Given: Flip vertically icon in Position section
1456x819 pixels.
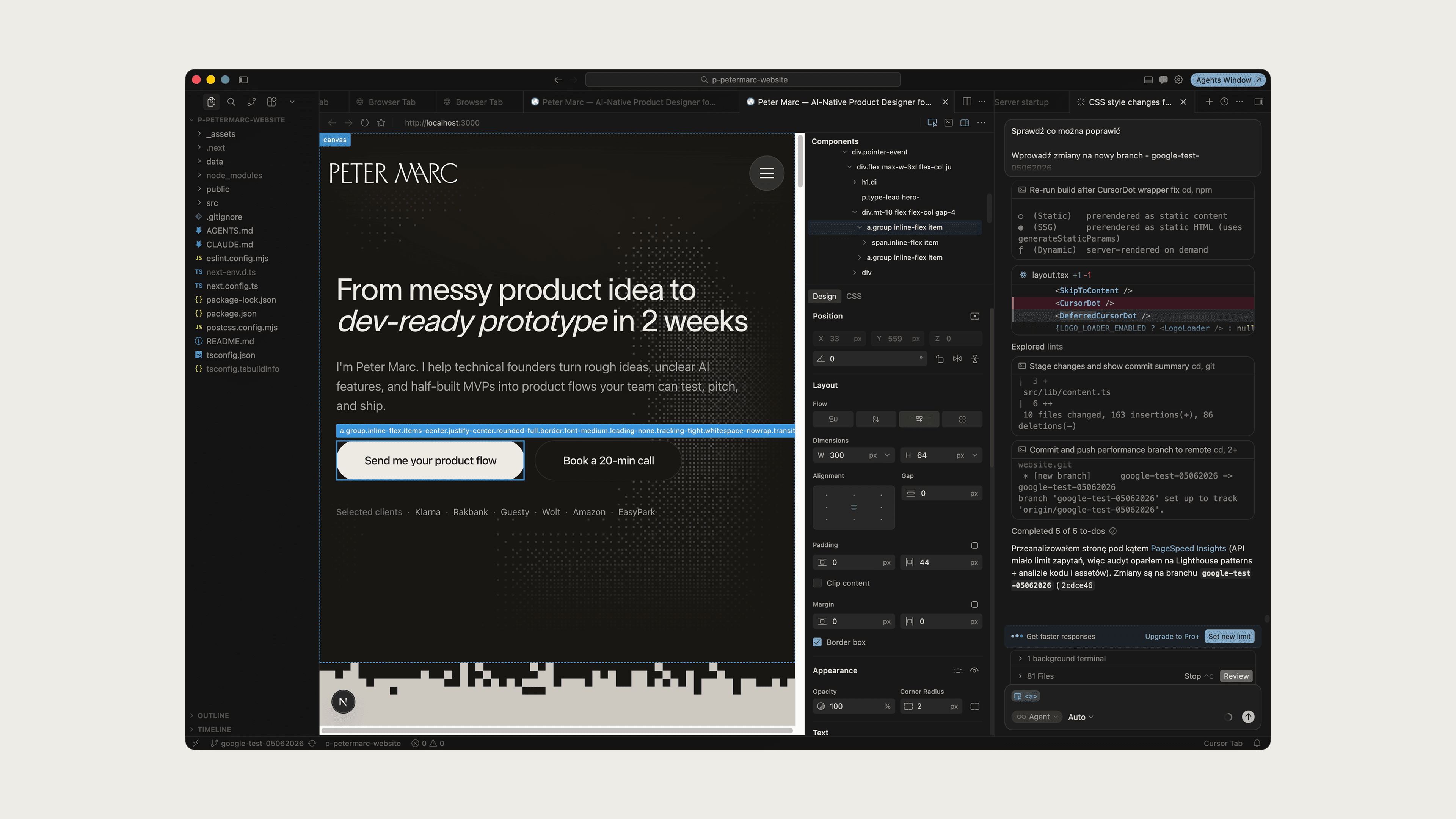Looking at the screenshot, I should pos(975,359).
